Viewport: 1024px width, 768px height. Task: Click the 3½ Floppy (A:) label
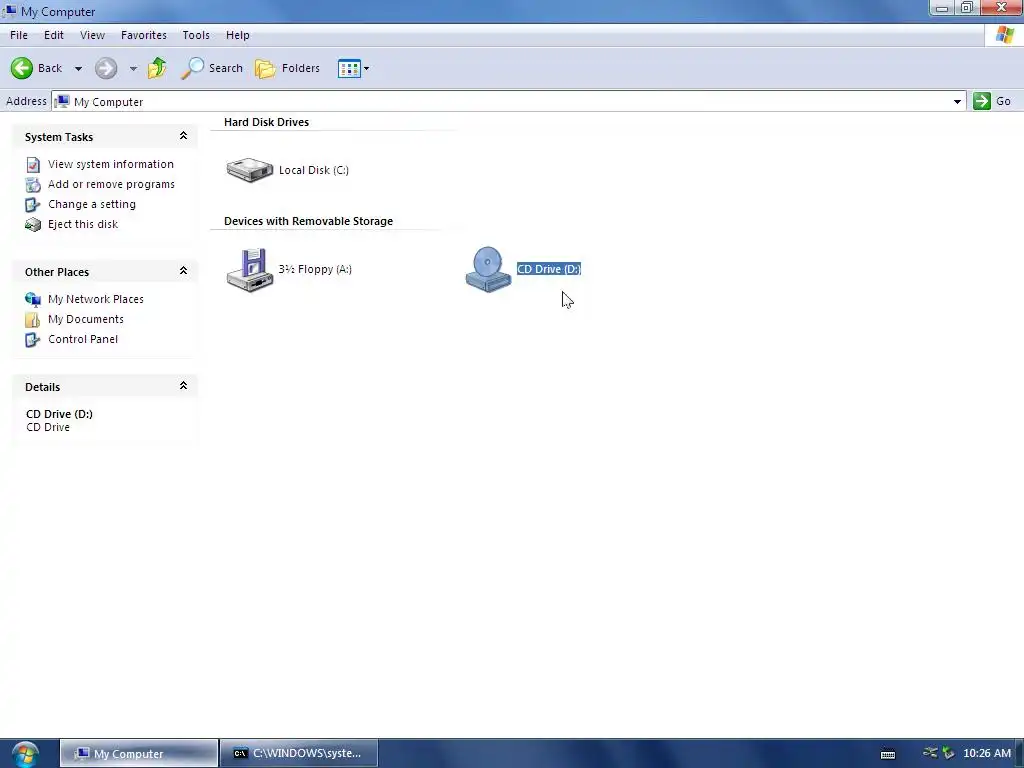[315, 269]
